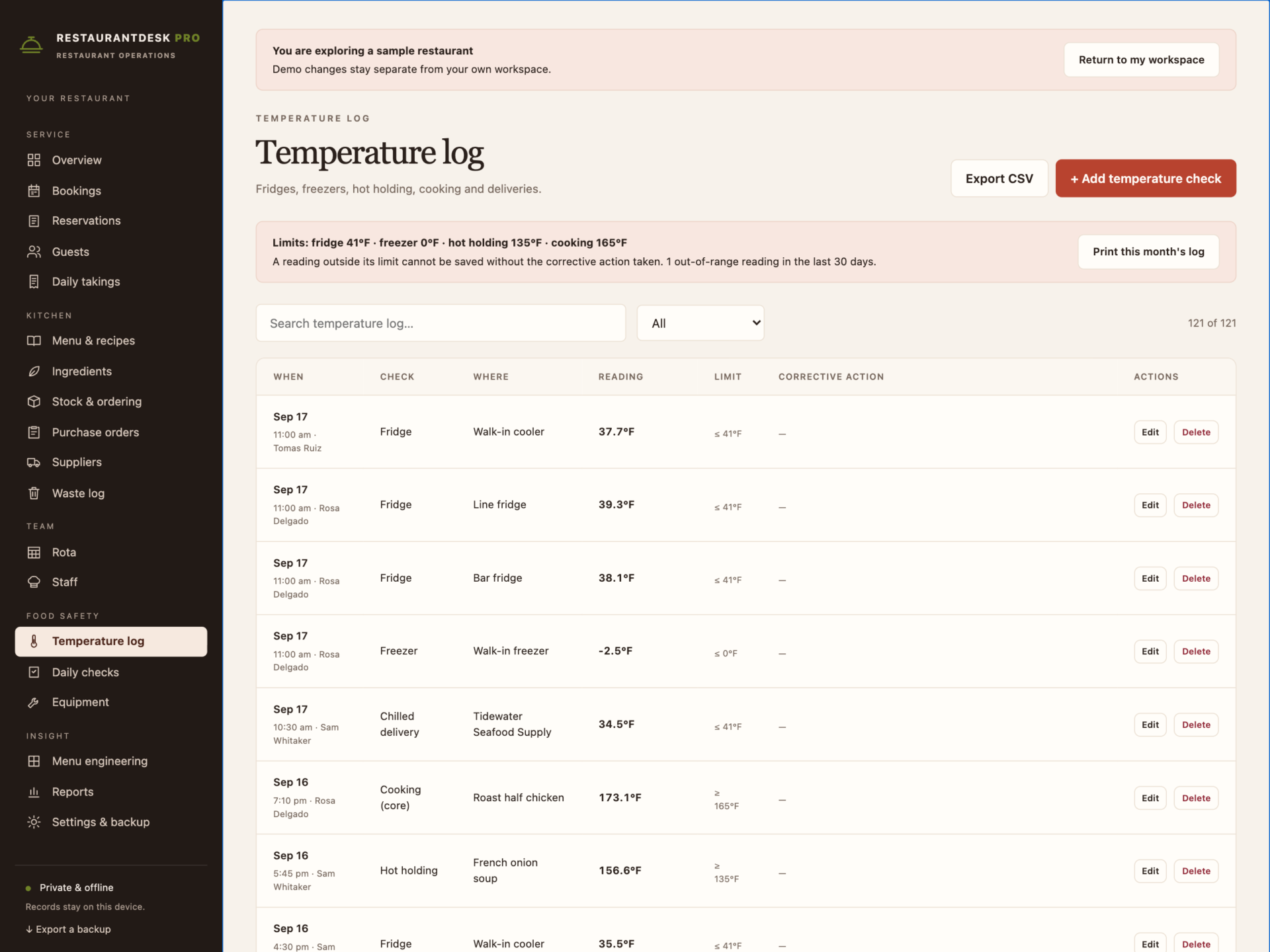Screen dimensions: 1270x952
Task: Click Add temperature check button
Action: (1146, 178)
